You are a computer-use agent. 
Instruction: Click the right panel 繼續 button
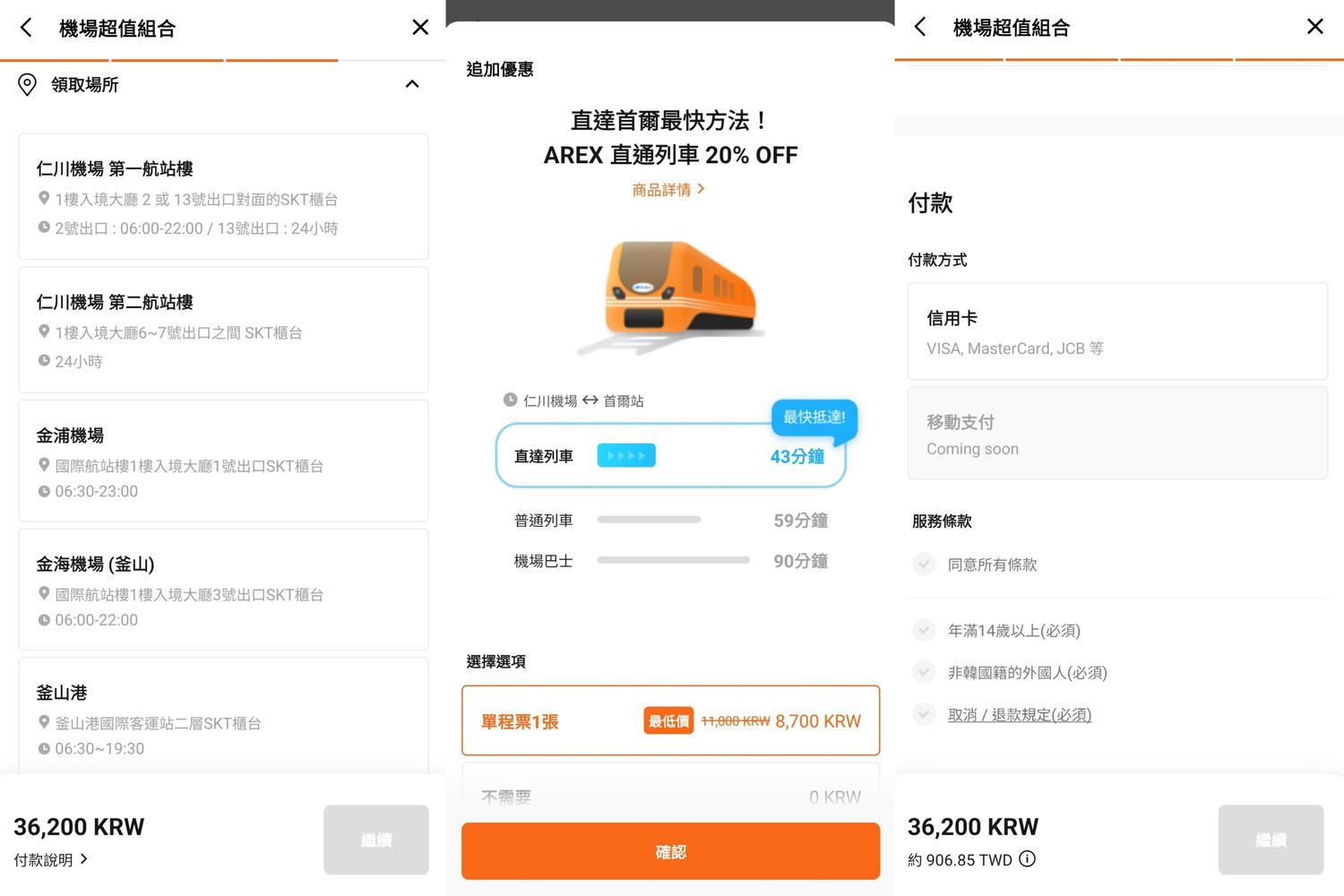click(1271, 840)
